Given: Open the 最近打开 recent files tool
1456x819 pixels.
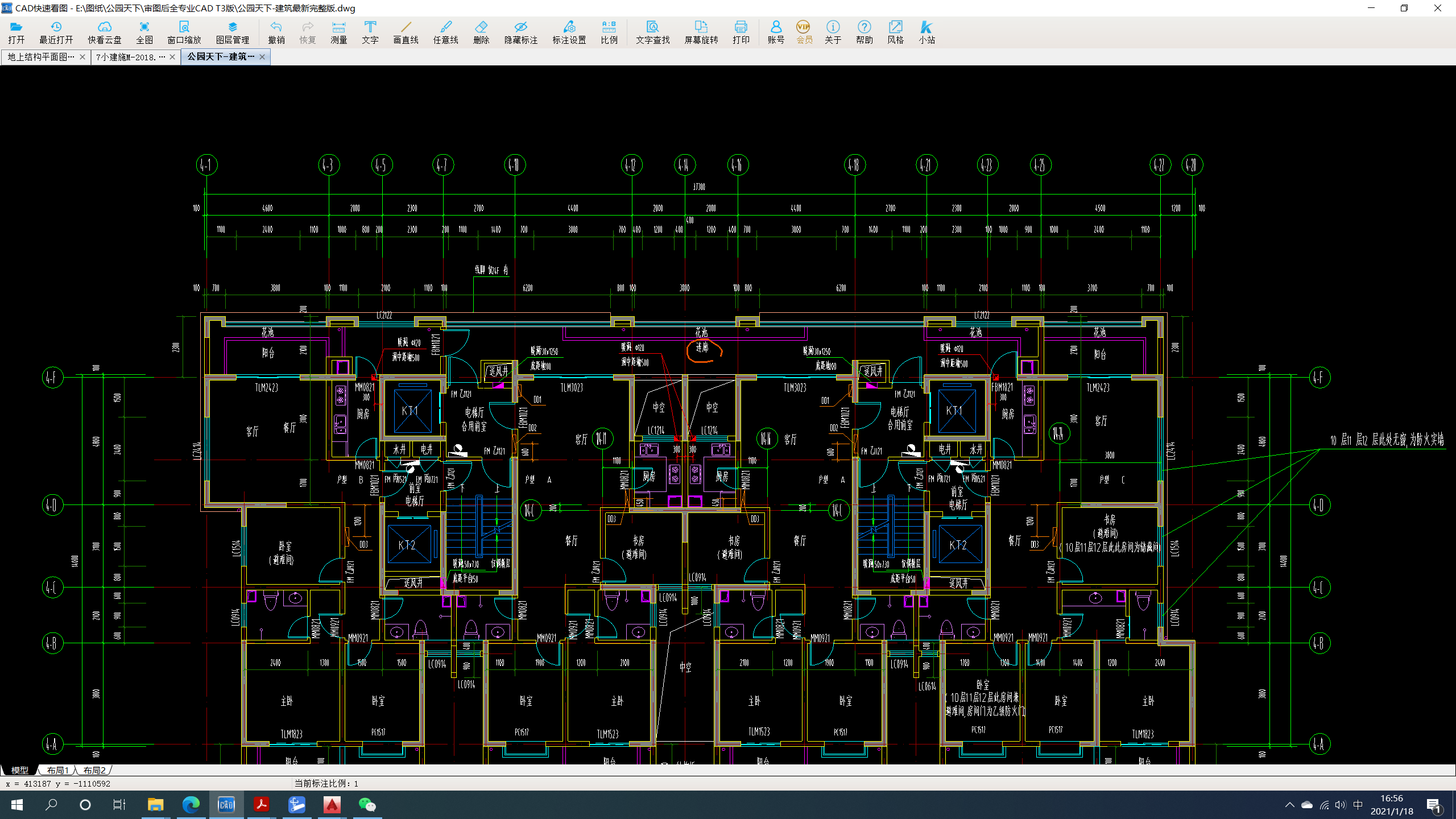Looking at the screenshot, I should [56, 32].
